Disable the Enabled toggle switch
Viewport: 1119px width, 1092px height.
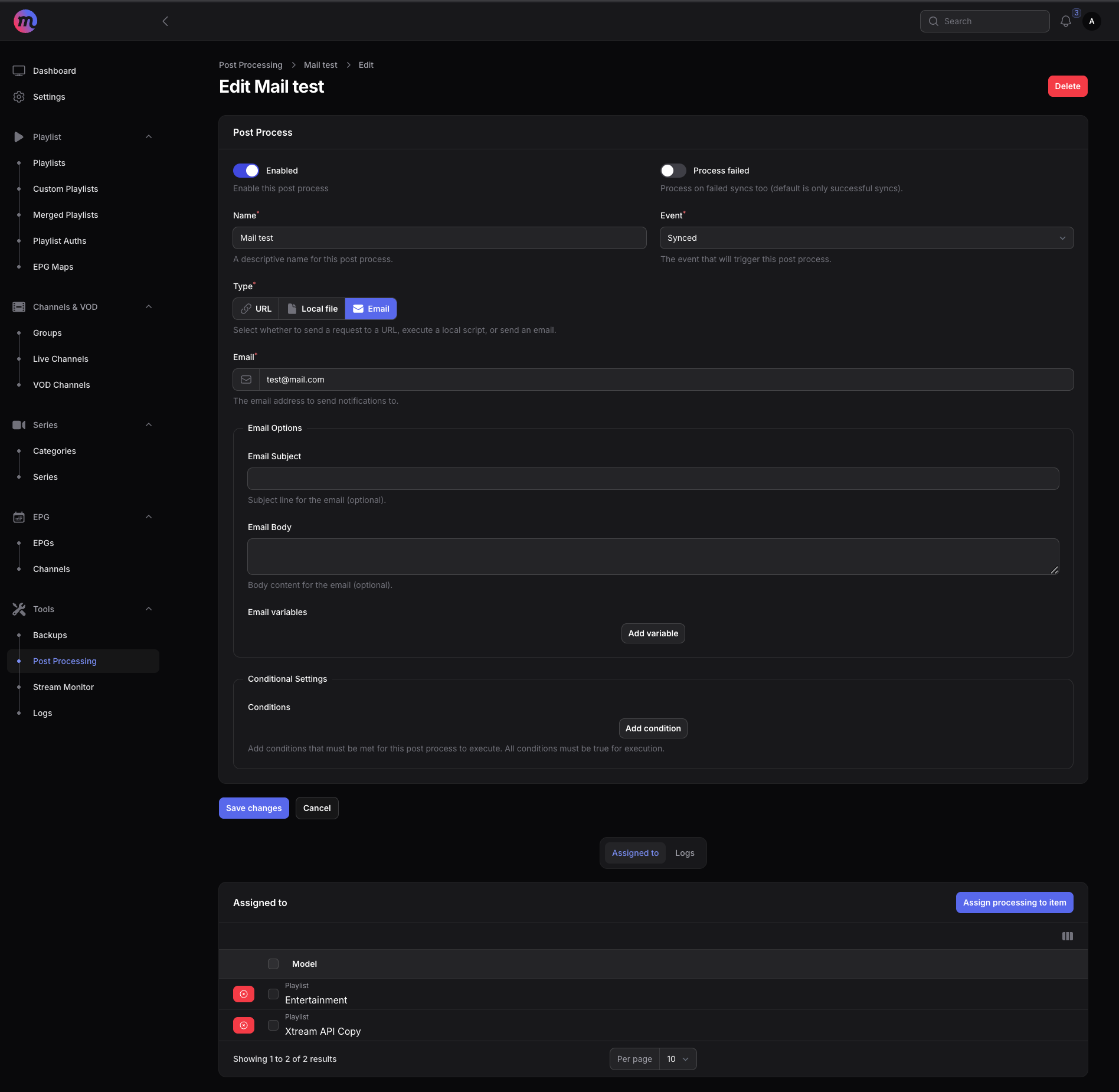coord(246,171)
